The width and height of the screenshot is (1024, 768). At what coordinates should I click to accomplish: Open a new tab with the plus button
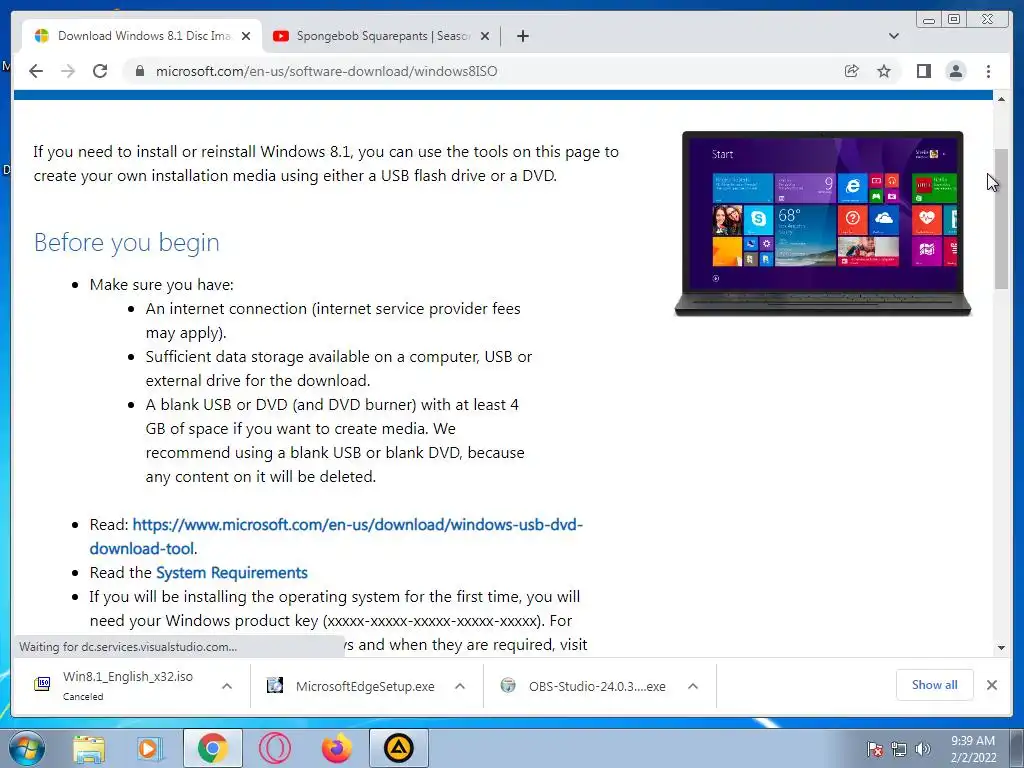pyautogui.click(x=522, y=36)
